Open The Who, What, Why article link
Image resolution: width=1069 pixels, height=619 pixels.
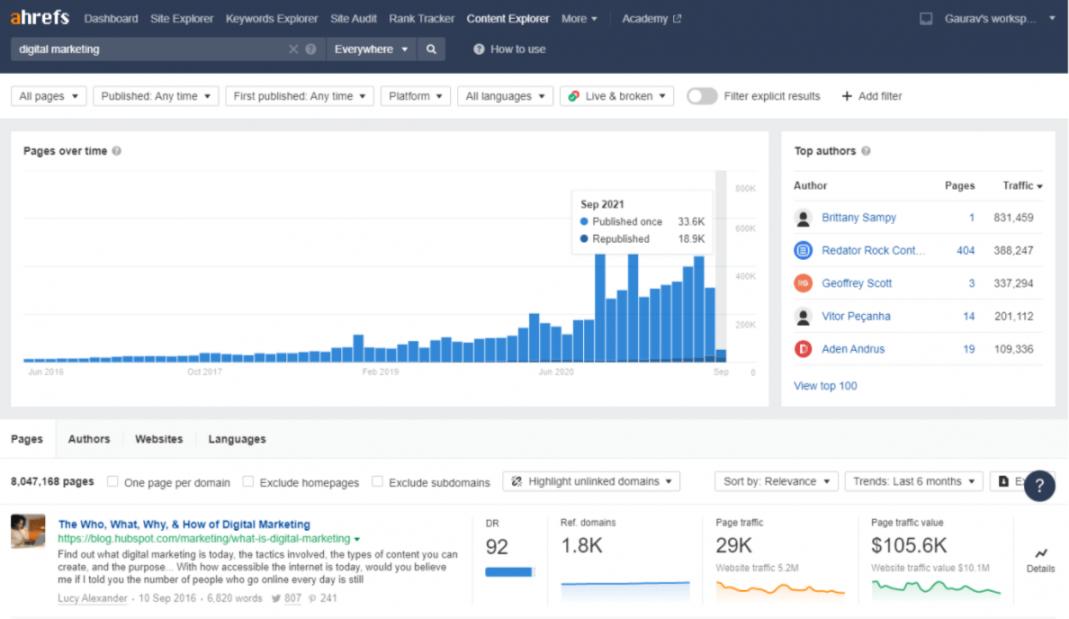[184, 524]
